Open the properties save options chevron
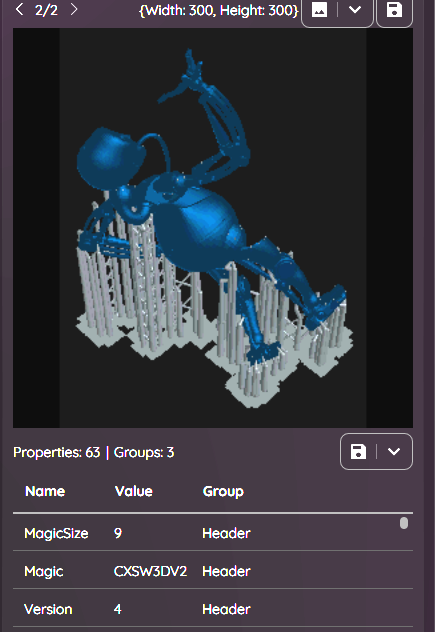The image size is (435, 632). point(394,451)
